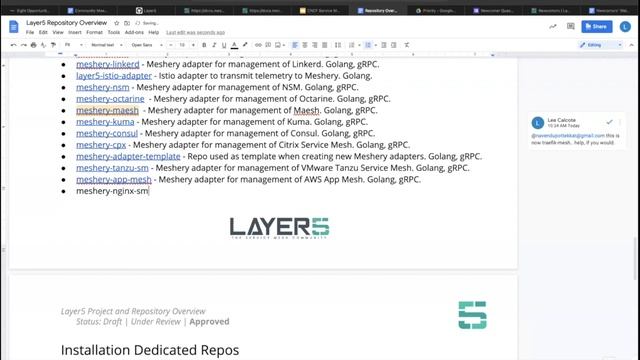Expand bulleted list options arrow
This screenshot has height=360, width=640.
coord(375,45)
